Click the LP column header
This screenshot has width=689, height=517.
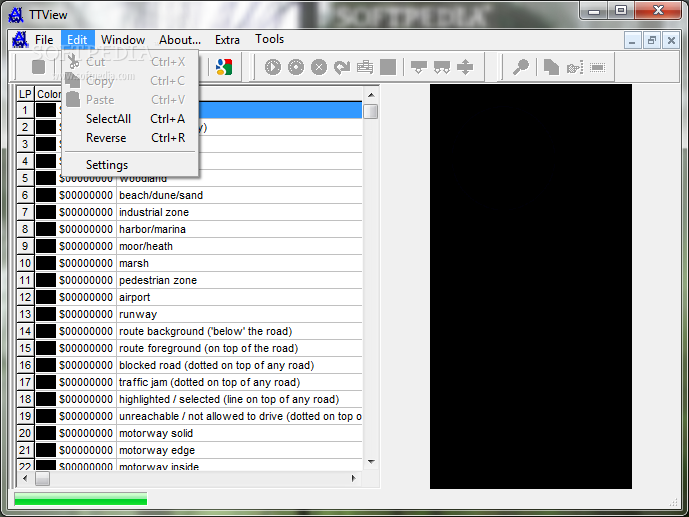coord(25,94)
